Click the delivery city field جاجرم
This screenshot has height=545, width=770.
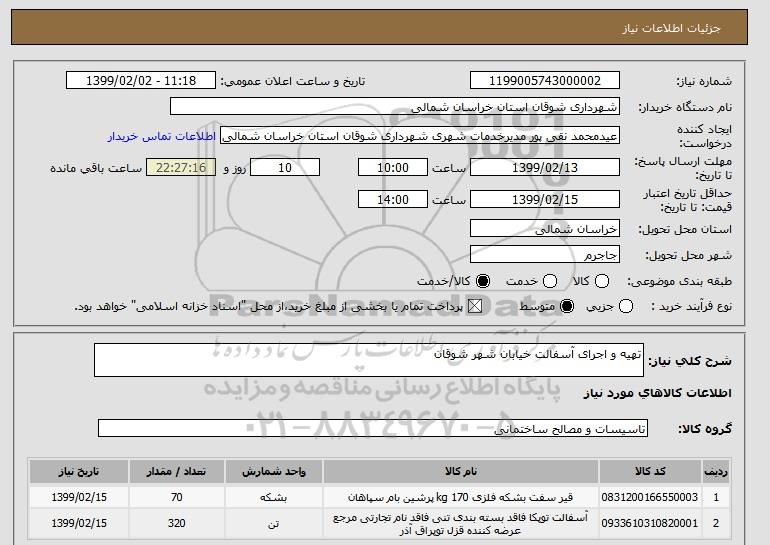point(545,255)
